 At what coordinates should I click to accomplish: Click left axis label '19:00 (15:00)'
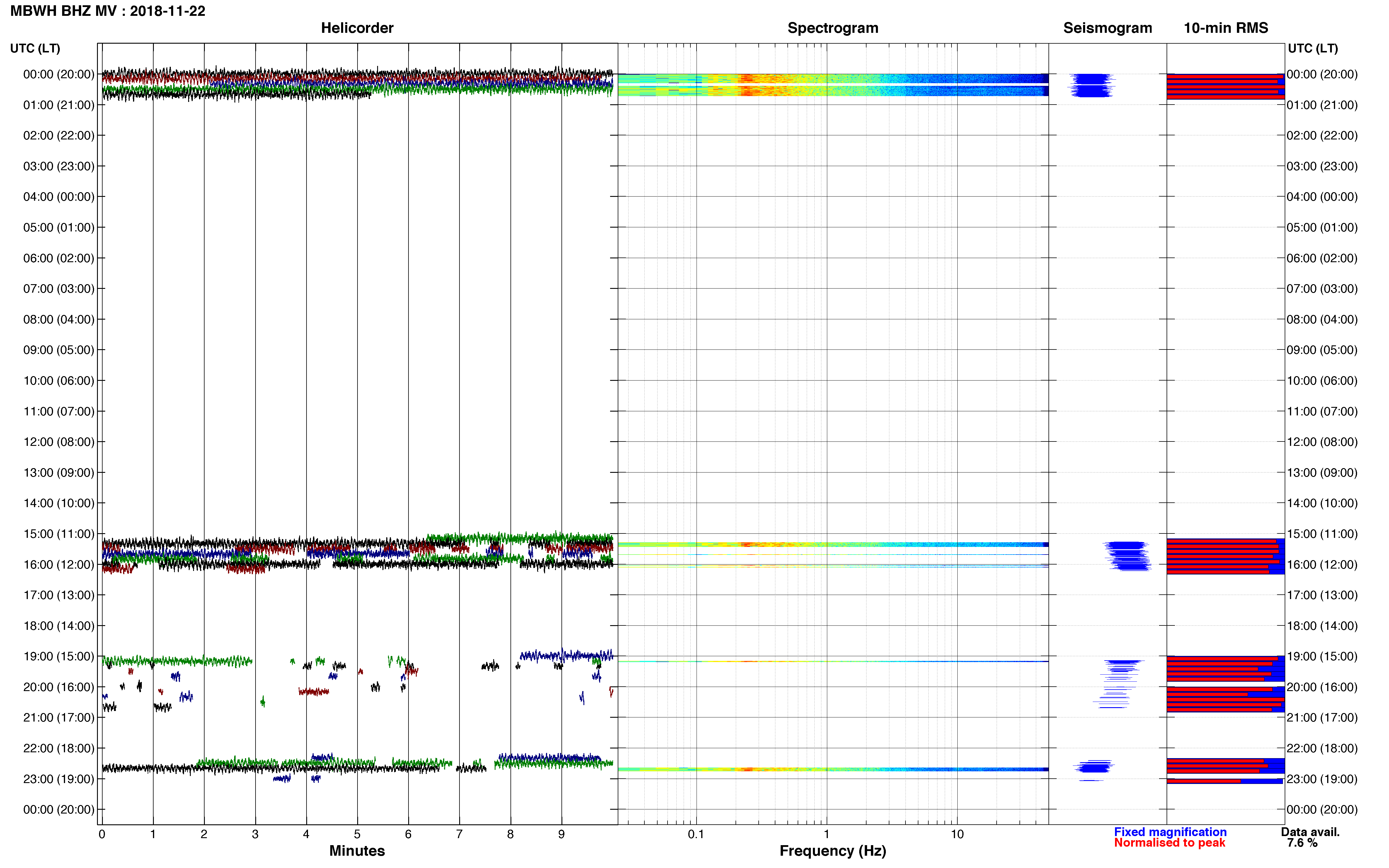(x=59, y=656)
